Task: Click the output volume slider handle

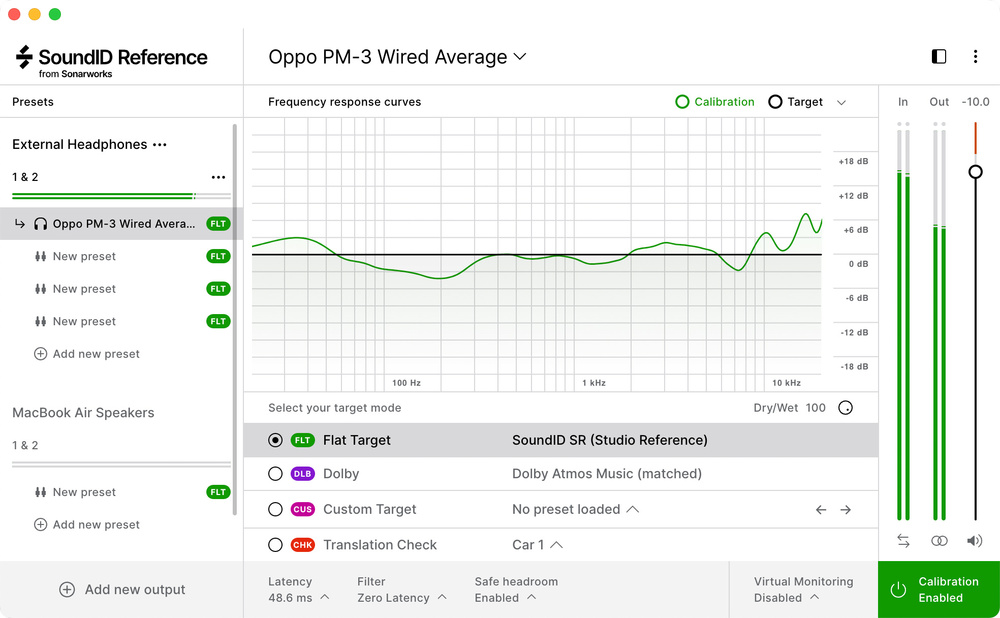Action: point(975,172)
